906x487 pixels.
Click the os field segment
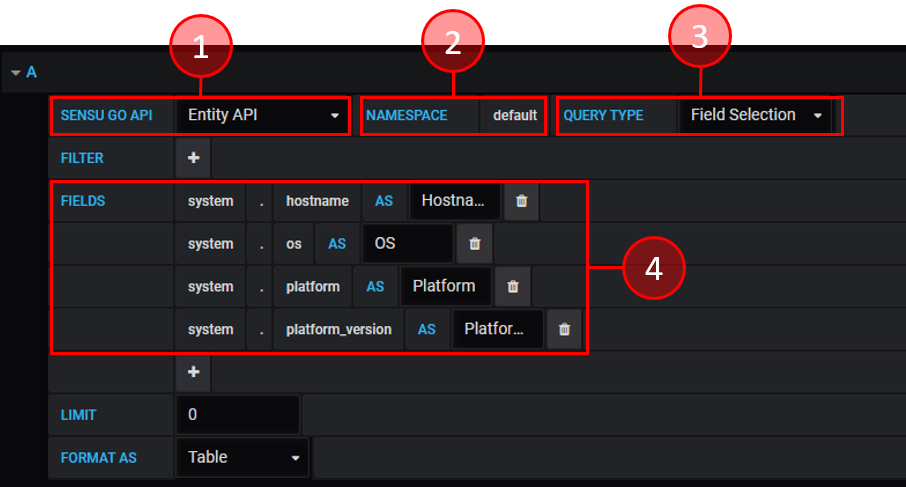[294, 244]
